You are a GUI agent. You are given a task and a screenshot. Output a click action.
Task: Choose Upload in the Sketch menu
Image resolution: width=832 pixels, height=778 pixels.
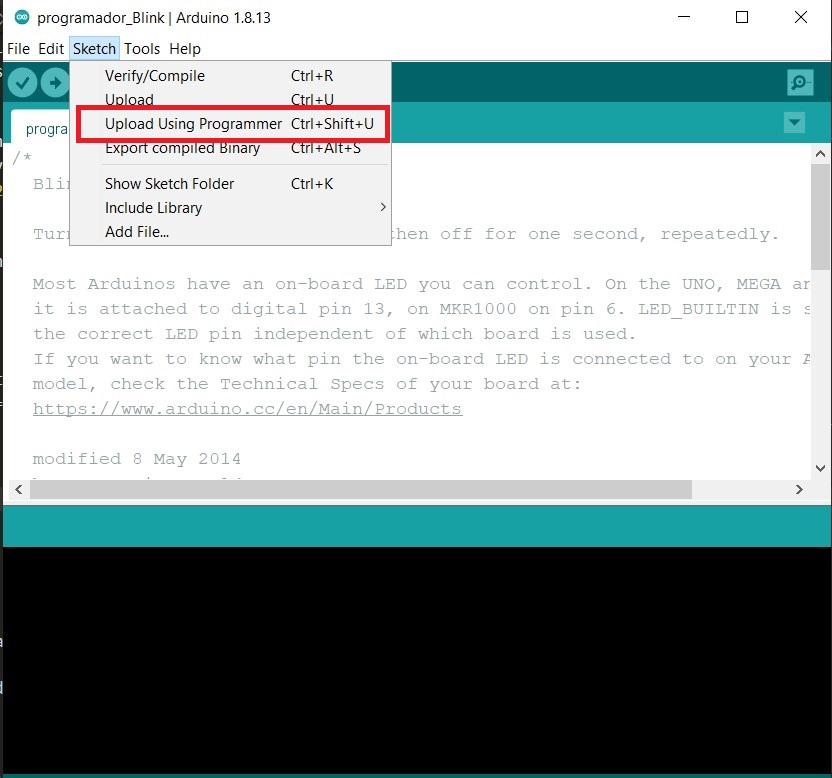[230, 99]
